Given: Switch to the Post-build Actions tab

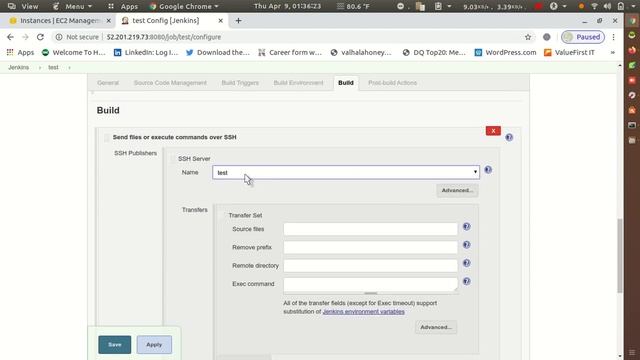Looking at the screenshot, I should [x=392, y=83].
